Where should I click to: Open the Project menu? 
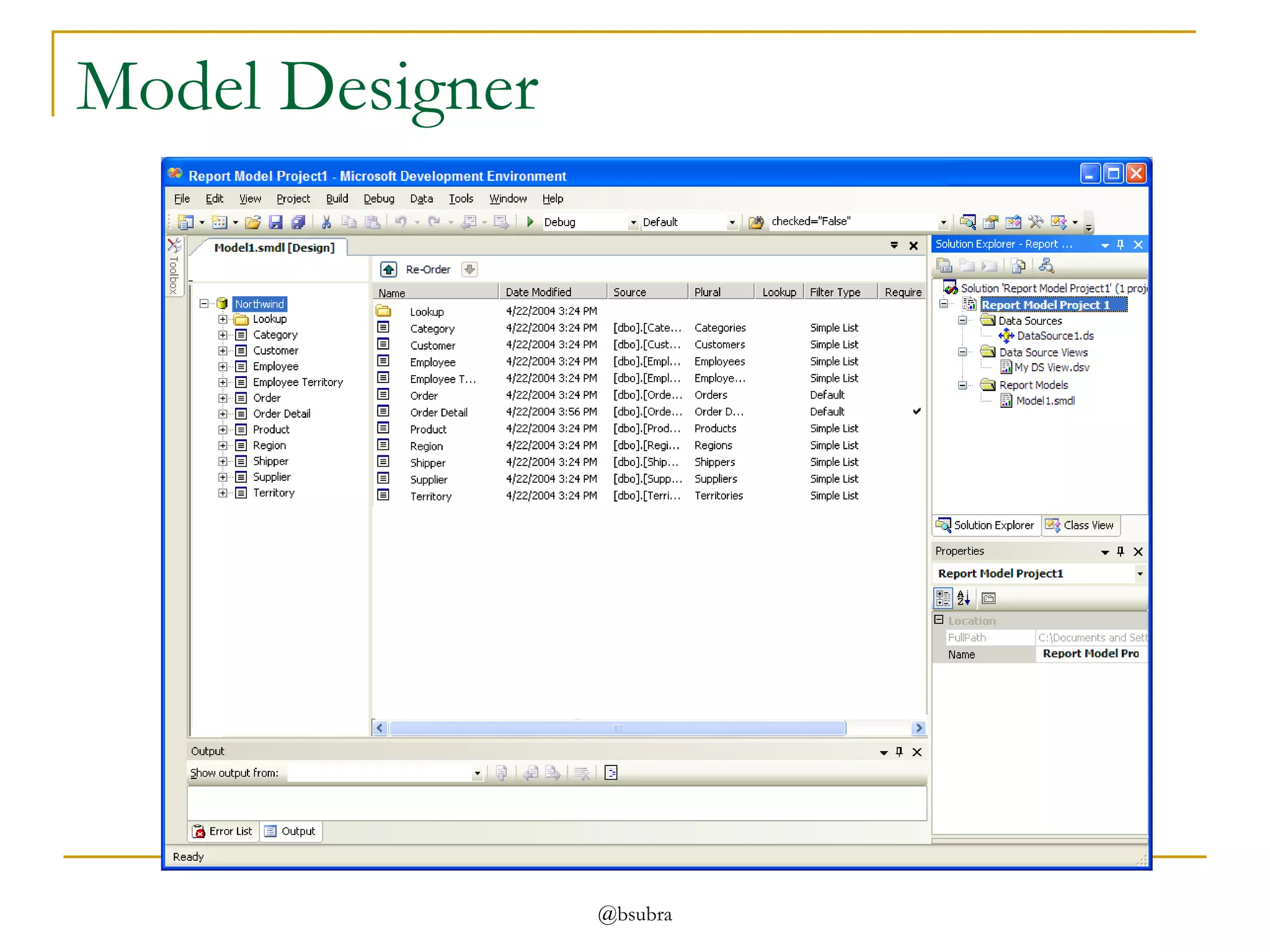[x=293, y=198]
